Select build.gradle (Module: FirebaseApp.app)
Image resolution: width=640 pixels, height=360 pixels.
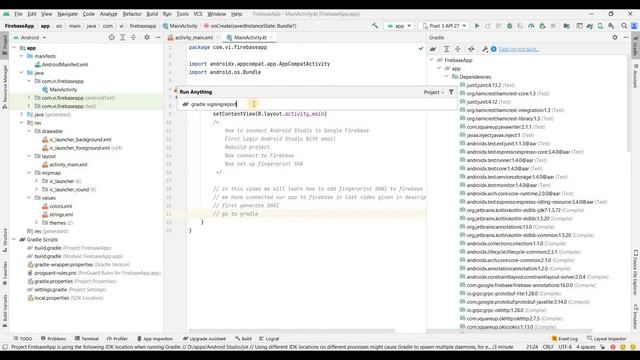pyautogui.click(x=75, y=256)
